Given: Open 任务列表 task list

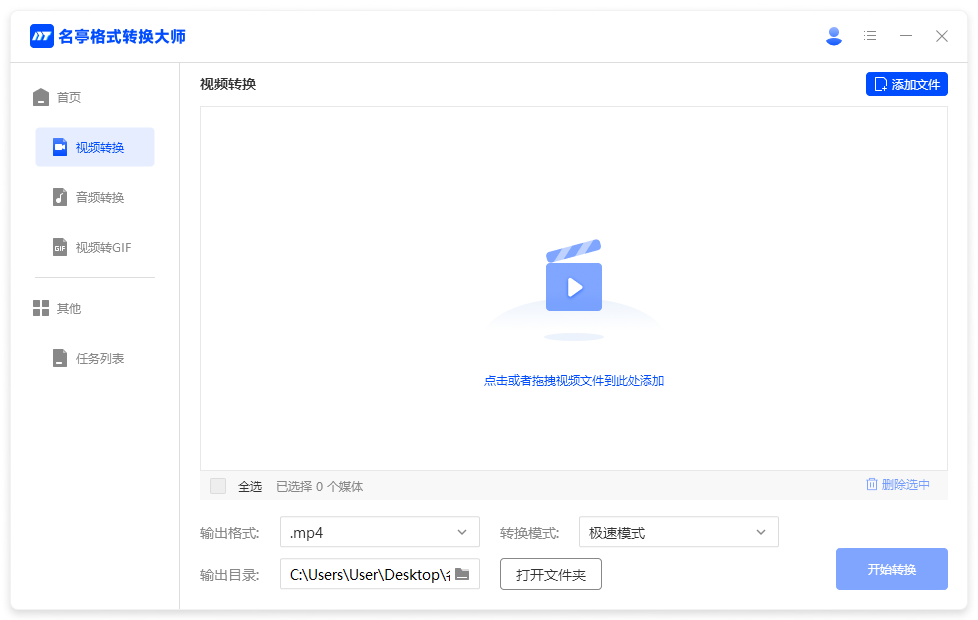Looking at the screenshot, I should point(95,359).
